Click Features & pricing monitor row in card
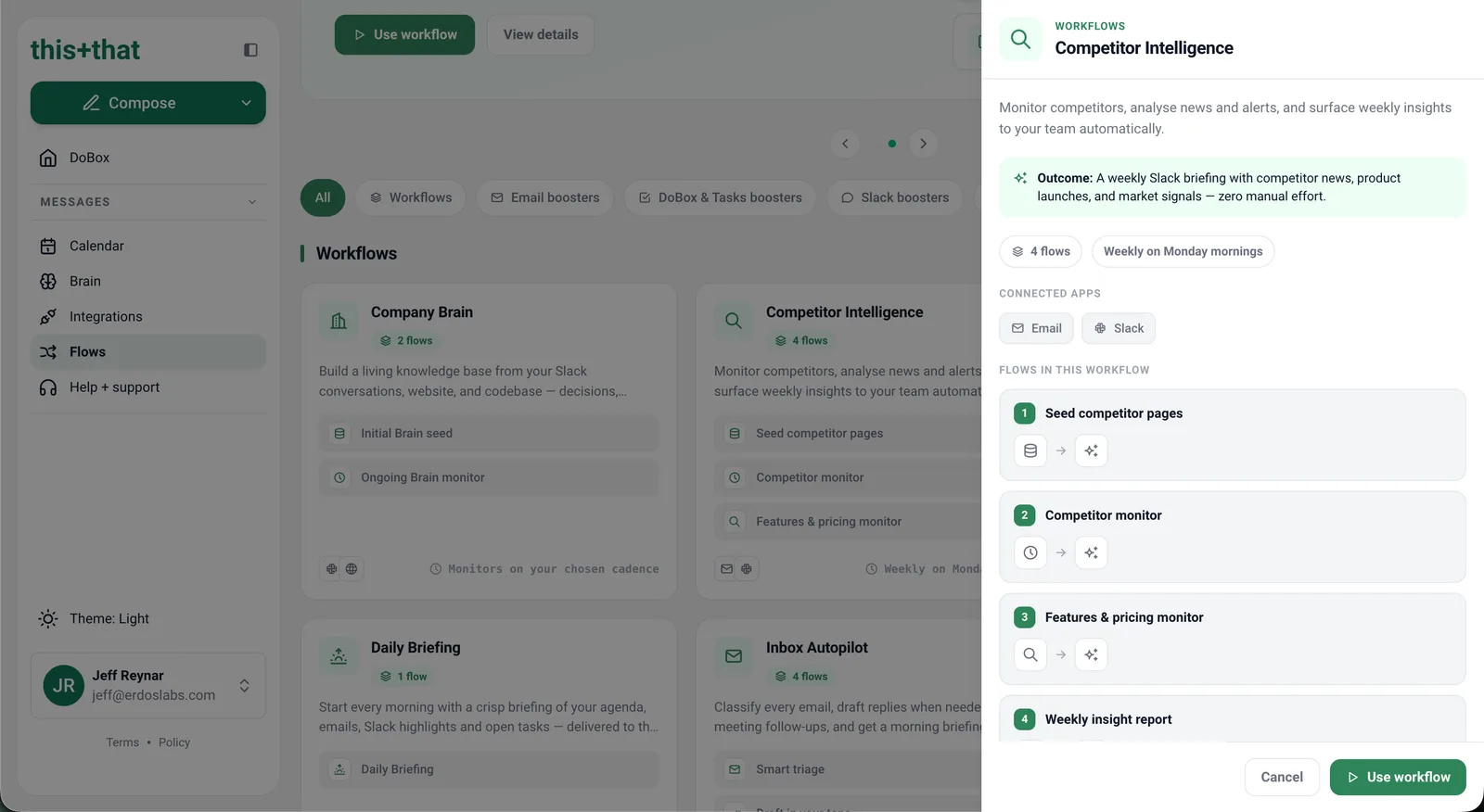 [x=848, y=522]
